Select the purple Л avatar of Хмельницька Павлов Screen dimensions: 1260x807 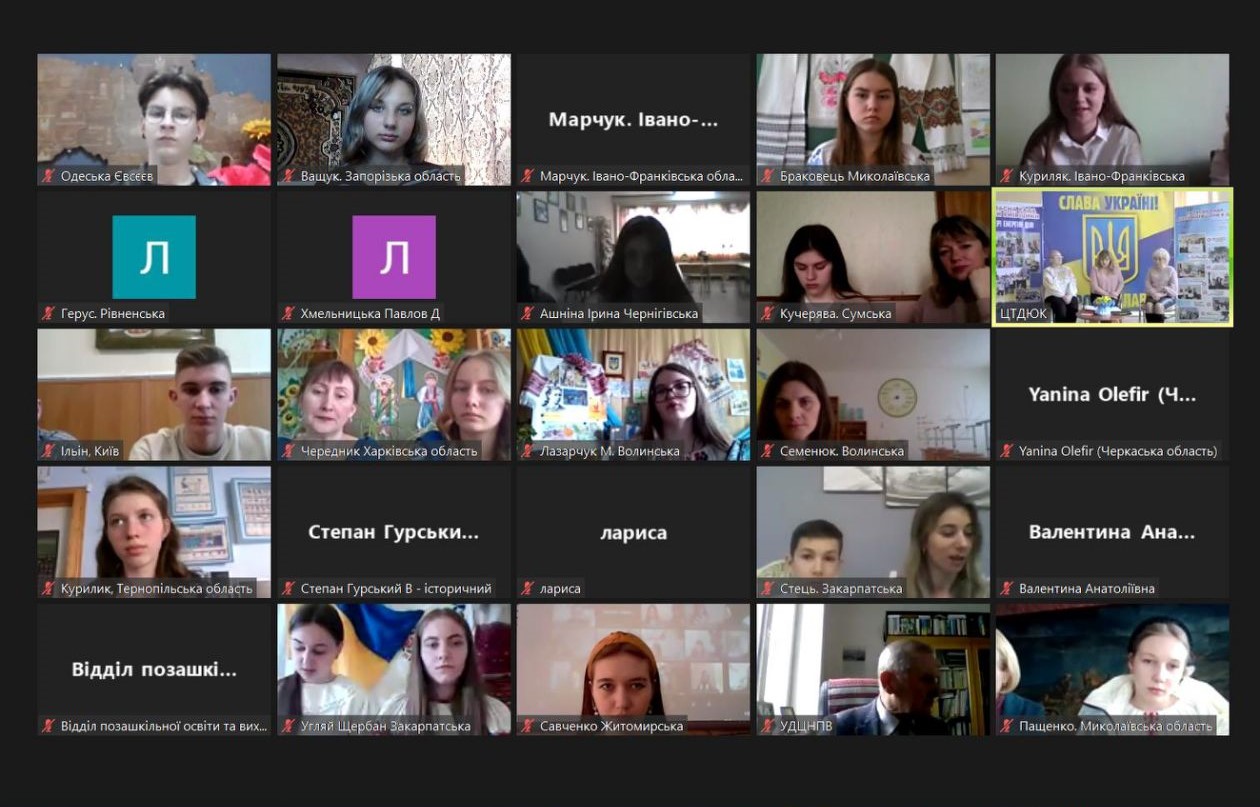[394, 257]
